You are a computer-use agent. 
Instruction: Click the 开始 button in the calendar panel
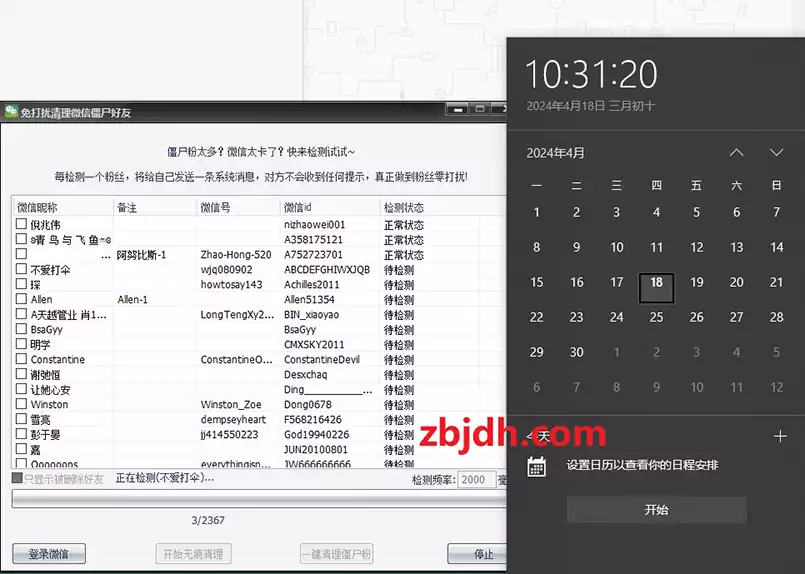click(x=656, y=510)
